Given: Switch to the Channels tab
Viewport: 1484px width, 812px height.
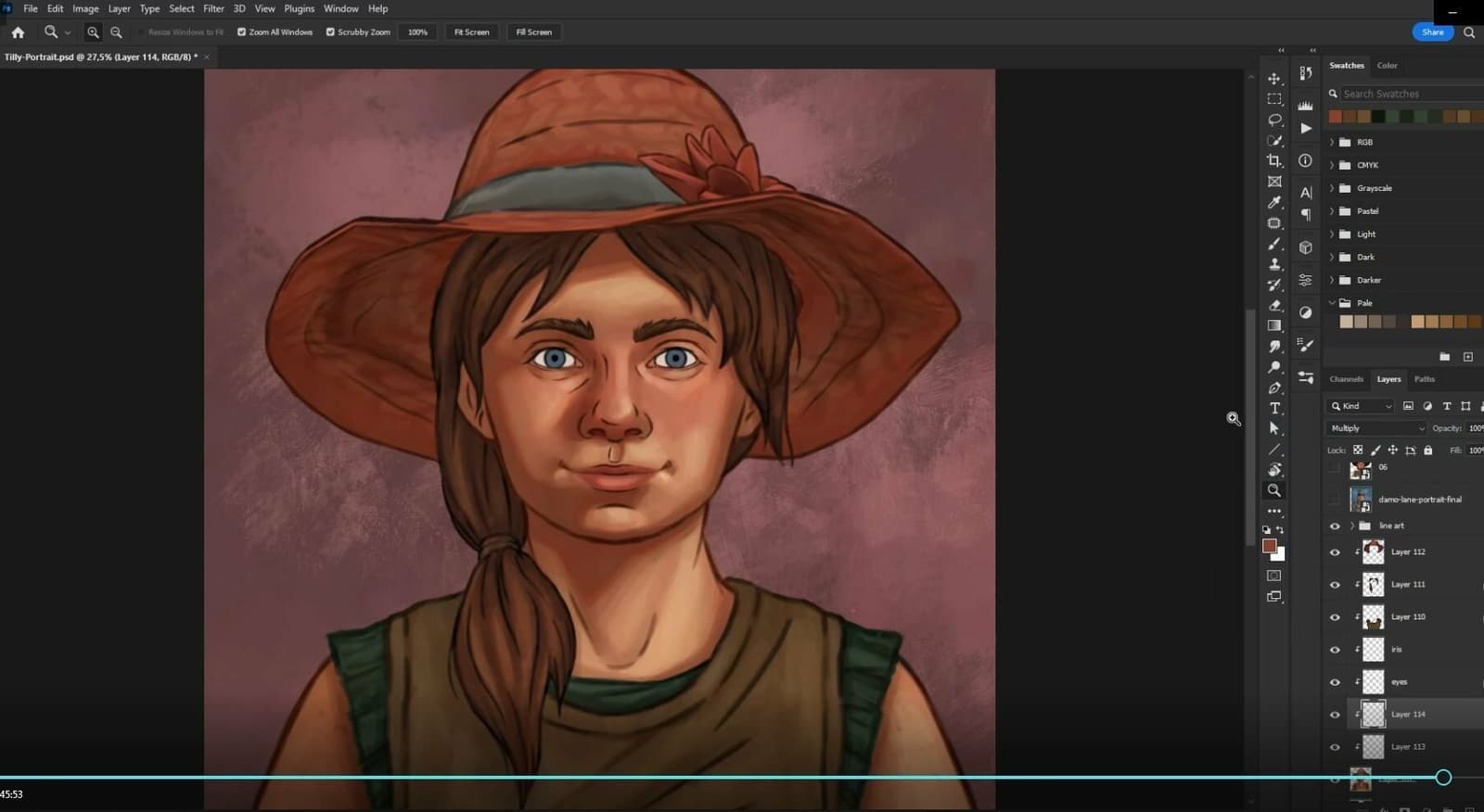Looking at the screenshot, I should (1346, 379).
